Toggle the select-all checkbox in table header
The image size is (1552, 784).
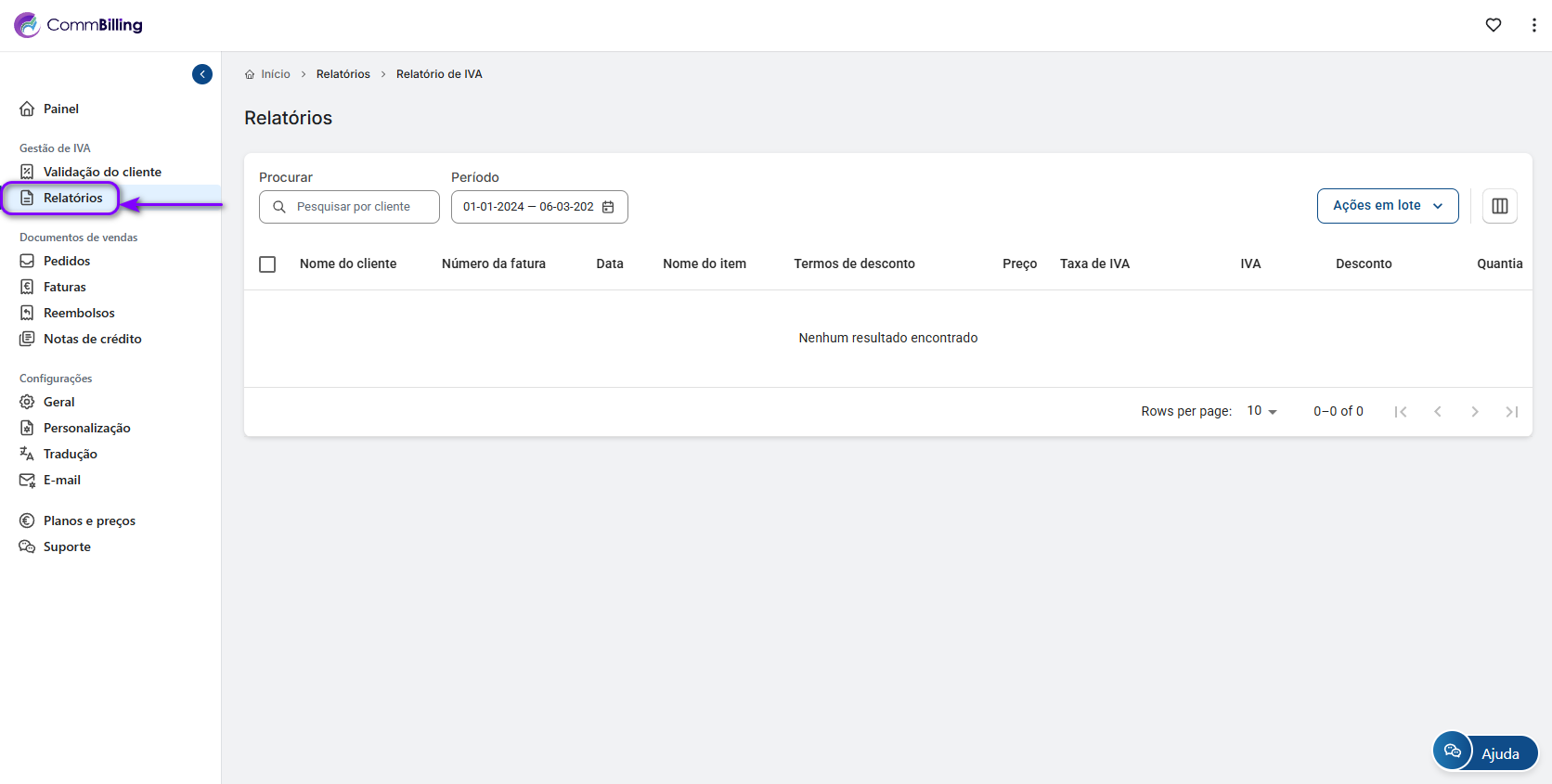coord(267,264)
